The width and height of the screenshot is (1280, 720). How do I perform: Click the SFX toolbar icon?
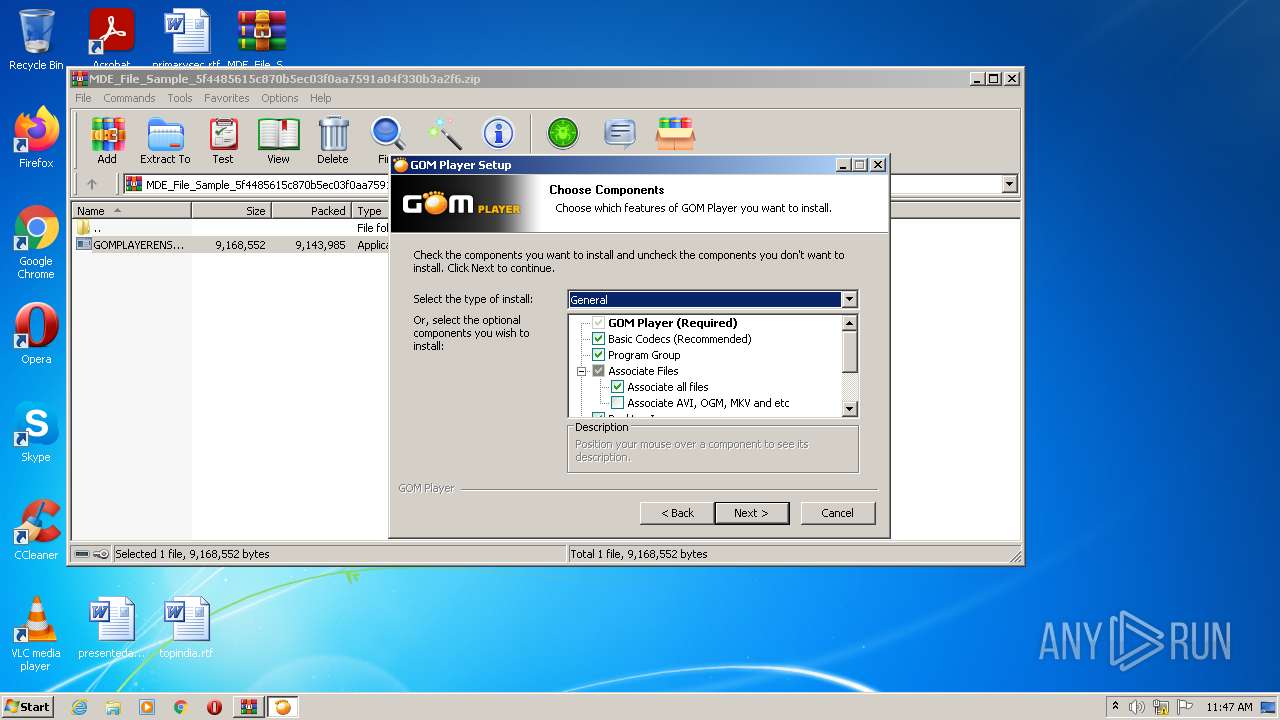676,134
